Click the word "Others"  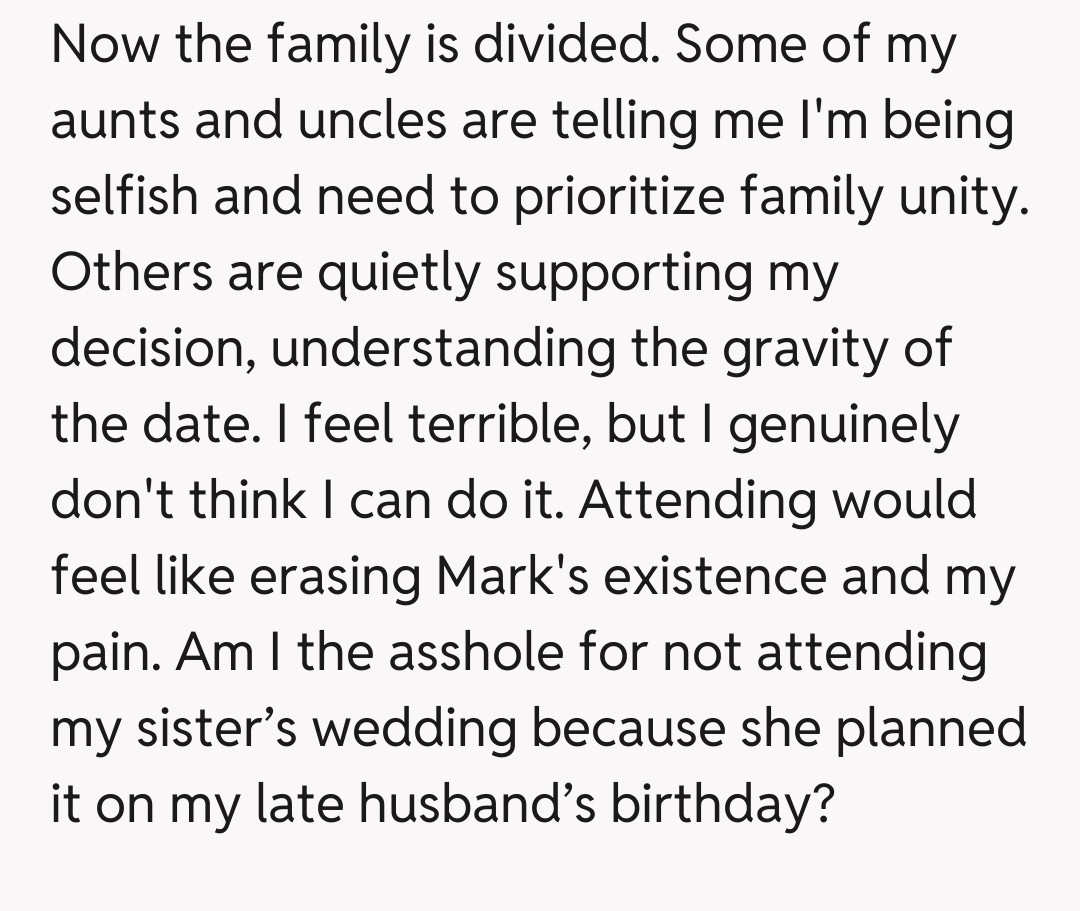131,274
